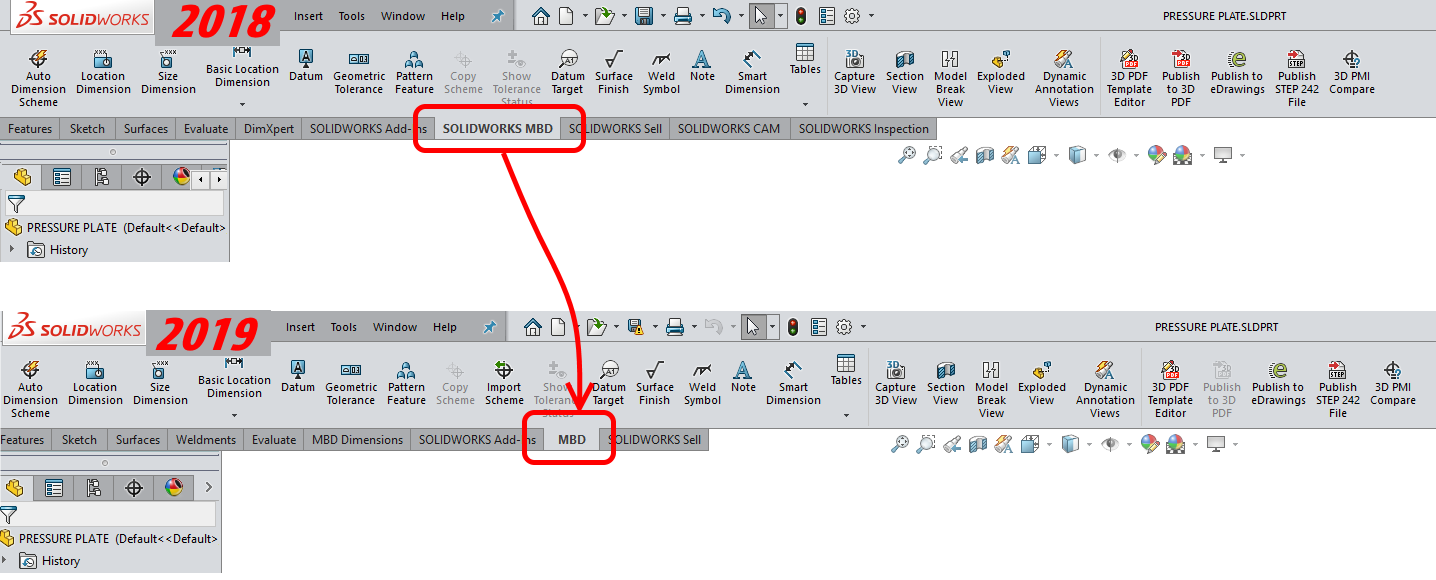Toggle Exploded View in the 2018 ribbon
Image resolution: width=1436 pixels, height=580 pixels.
click(1001, 72)
